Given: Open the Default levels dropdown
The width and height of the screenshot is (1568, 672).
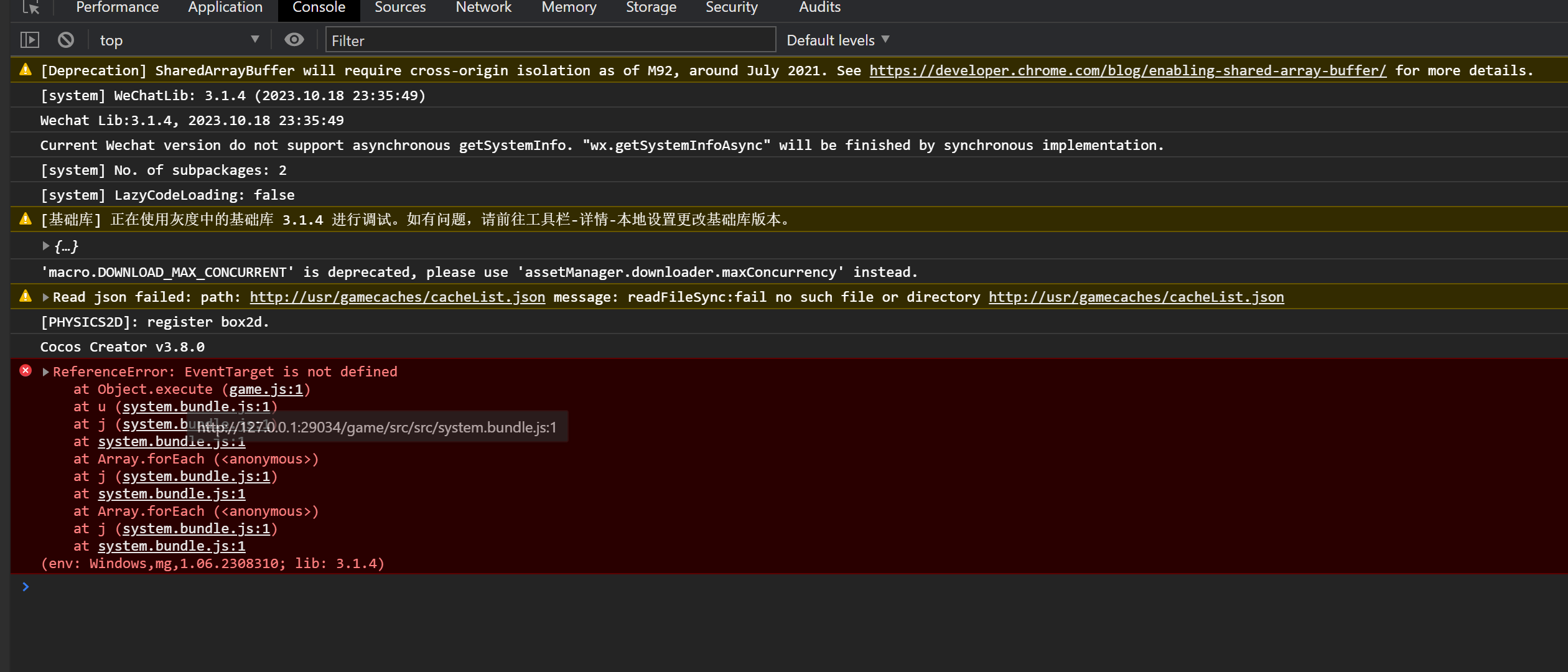Looking at the screenshot, I should [838, 40].
